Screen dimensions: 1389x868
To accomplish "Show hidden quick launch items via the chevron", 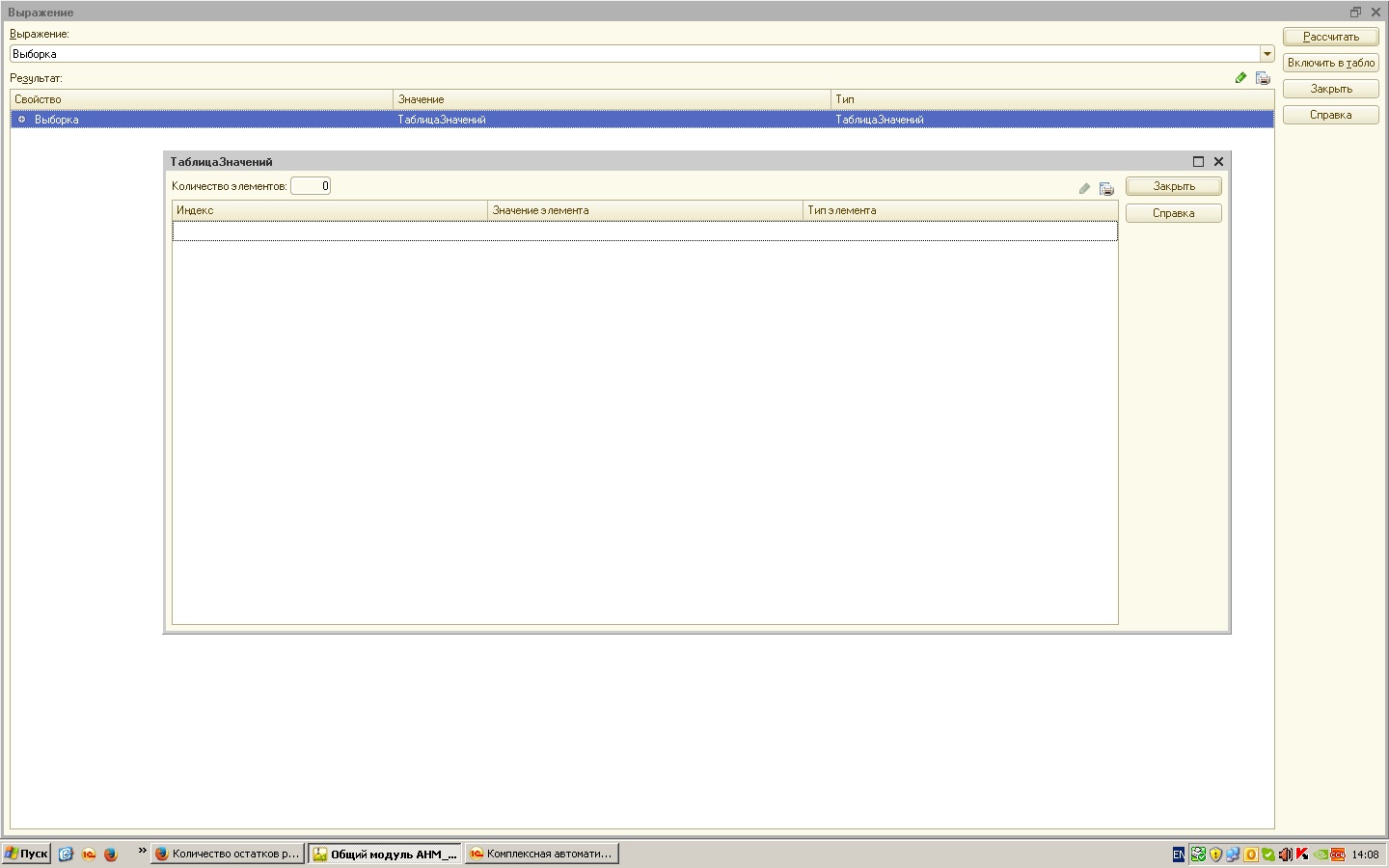I will [x=142, y=851].
